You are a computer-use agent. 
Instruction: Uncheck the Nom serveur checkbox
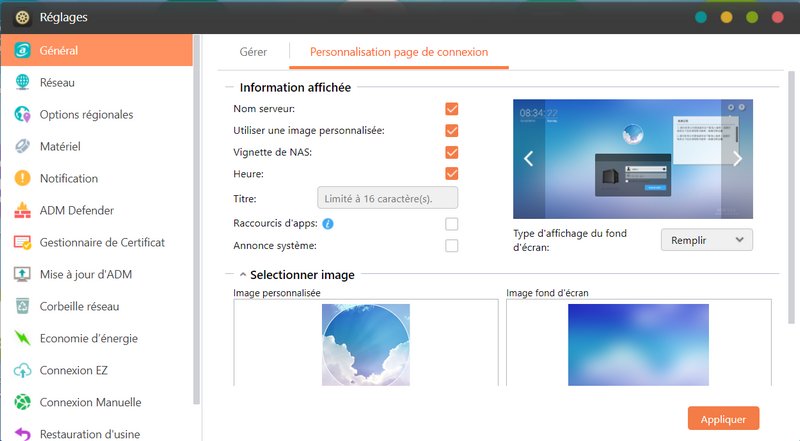tap(452, 109)
